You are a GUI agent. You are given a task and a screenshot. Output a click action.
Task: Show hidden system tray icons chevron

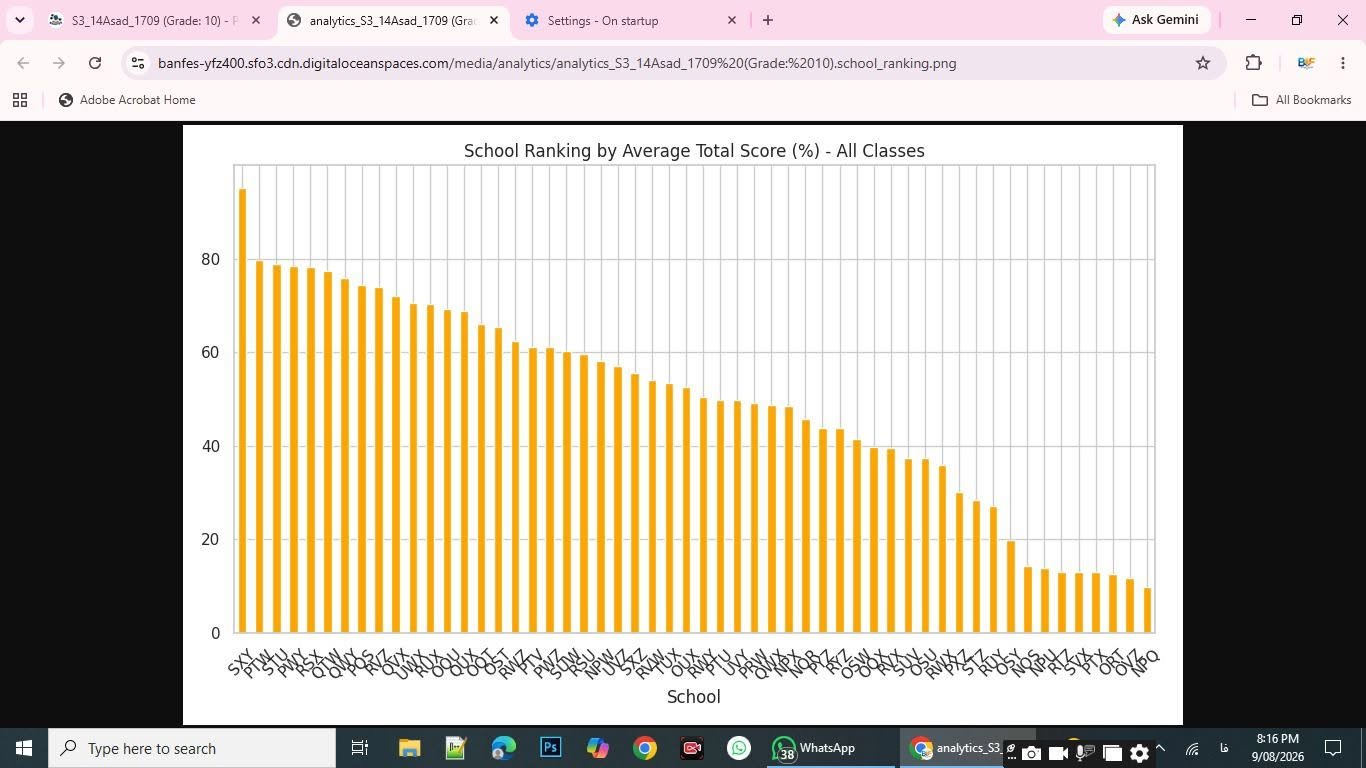1160,748
